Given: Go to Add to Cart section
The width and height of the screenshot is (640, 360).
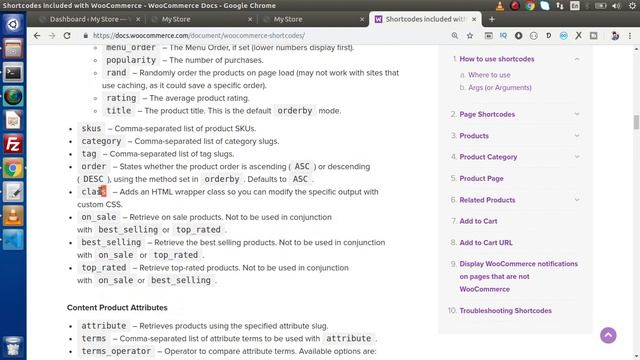Looking at the screenshot, I should tap(478, 221).
